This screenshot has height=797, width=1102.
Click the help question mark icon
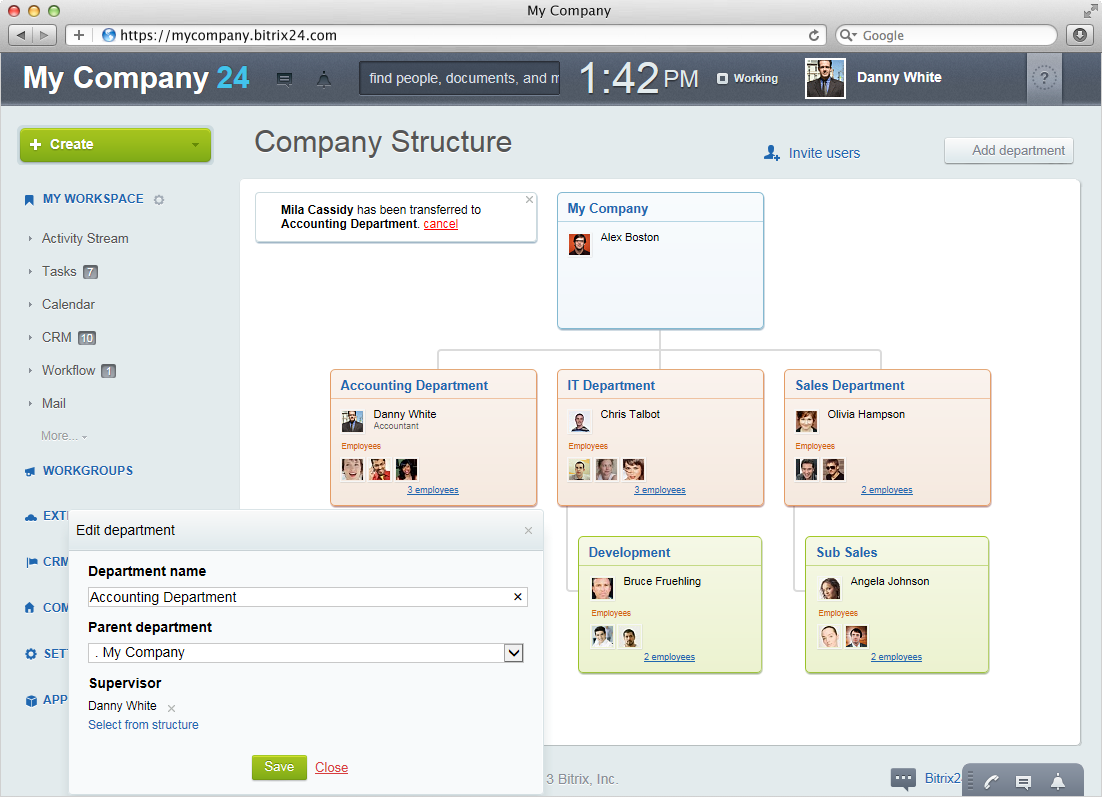pos(1043,78)
